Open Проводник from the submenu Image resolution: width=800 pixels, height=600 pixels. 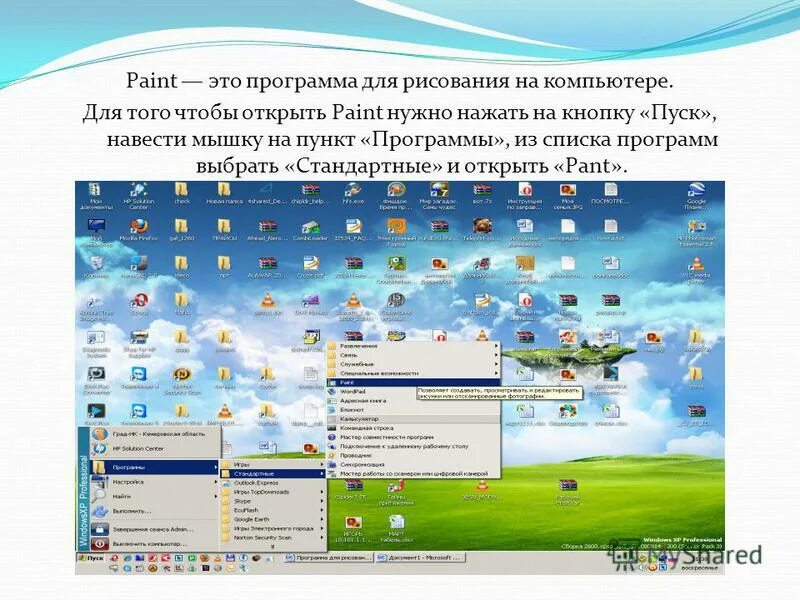413,455
